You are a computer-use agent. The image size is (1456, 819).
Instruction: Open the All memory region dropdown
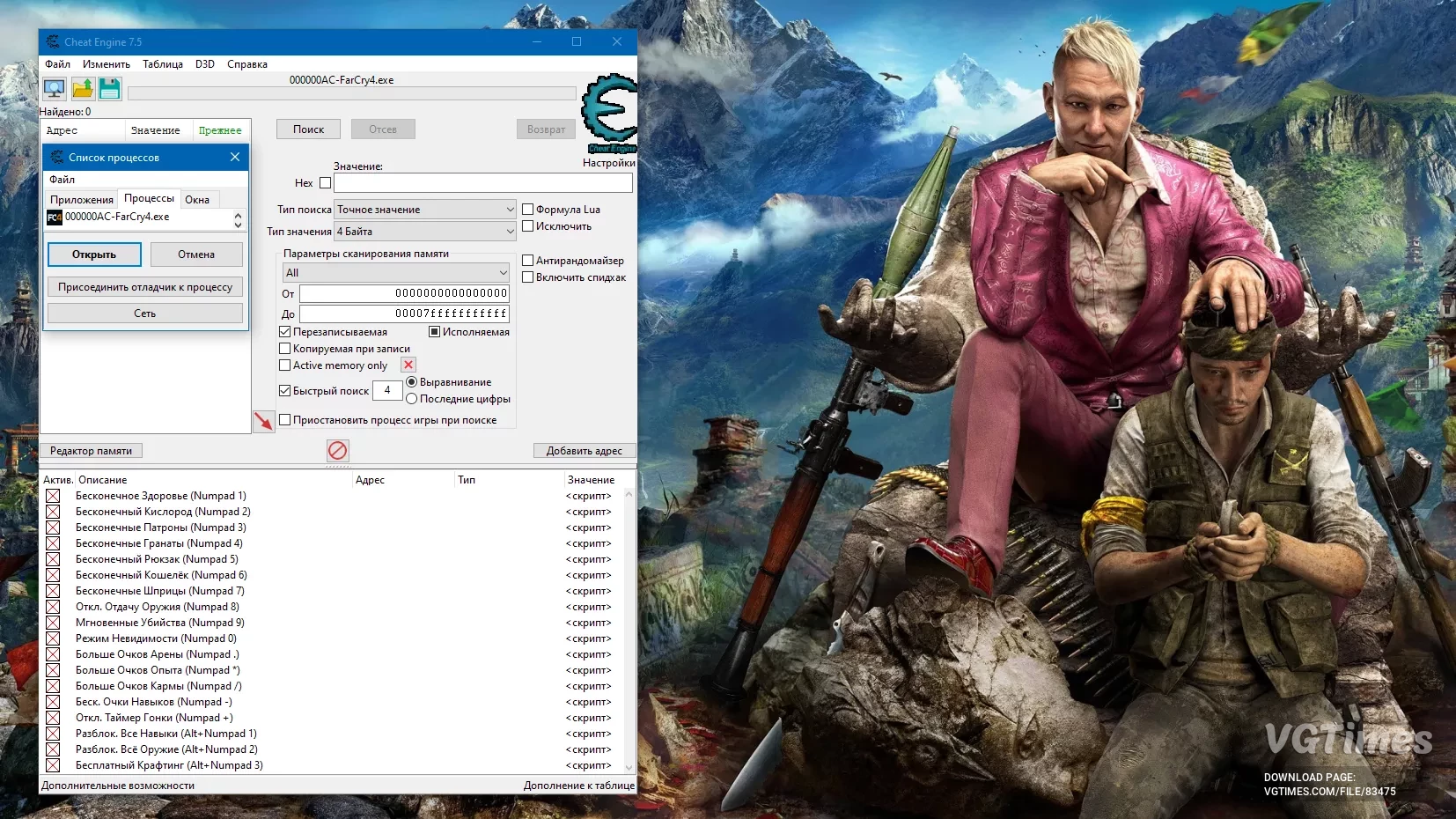[x=396, y=273]
